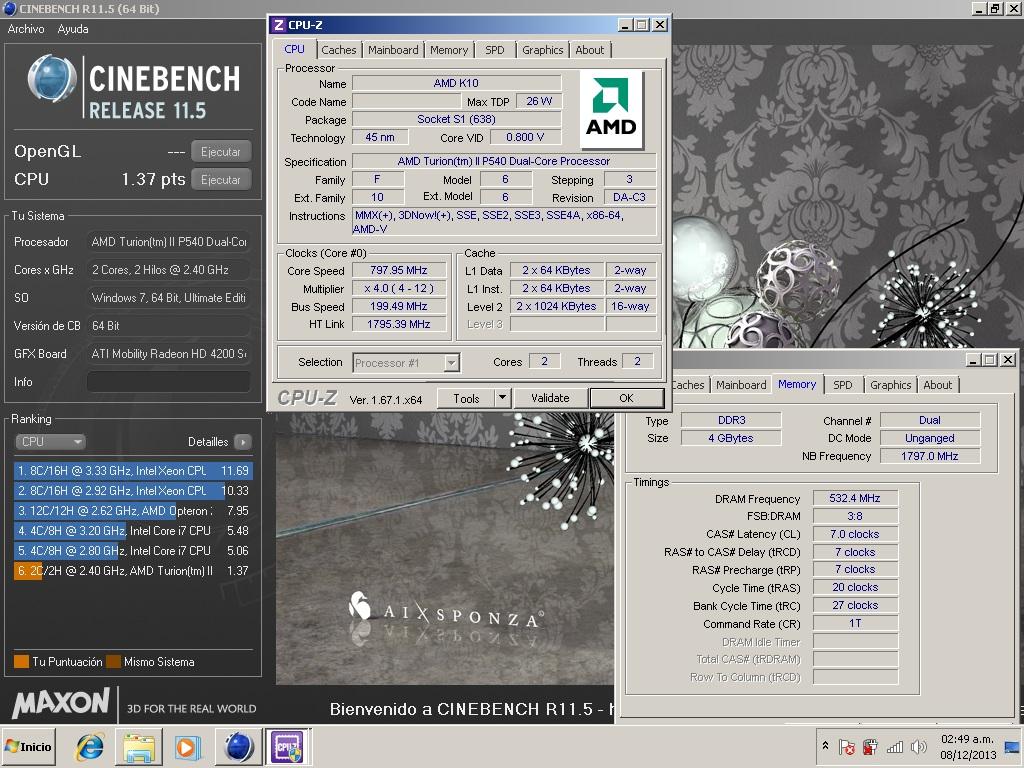Open the Archivo menu in Cinebench

pyautogui.click(x=26, y=29)
